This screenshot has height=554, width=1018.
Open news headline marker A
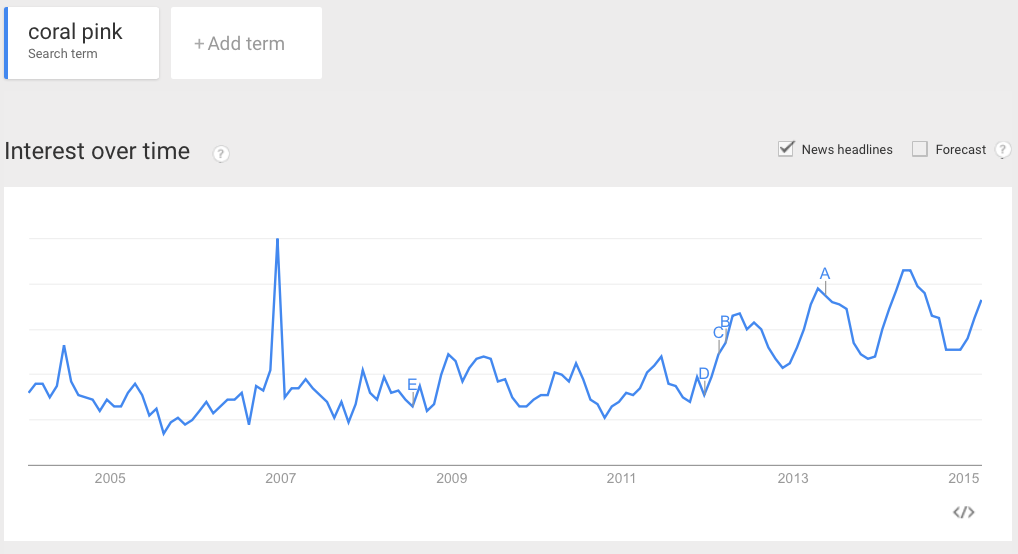[x=825, y=274]
